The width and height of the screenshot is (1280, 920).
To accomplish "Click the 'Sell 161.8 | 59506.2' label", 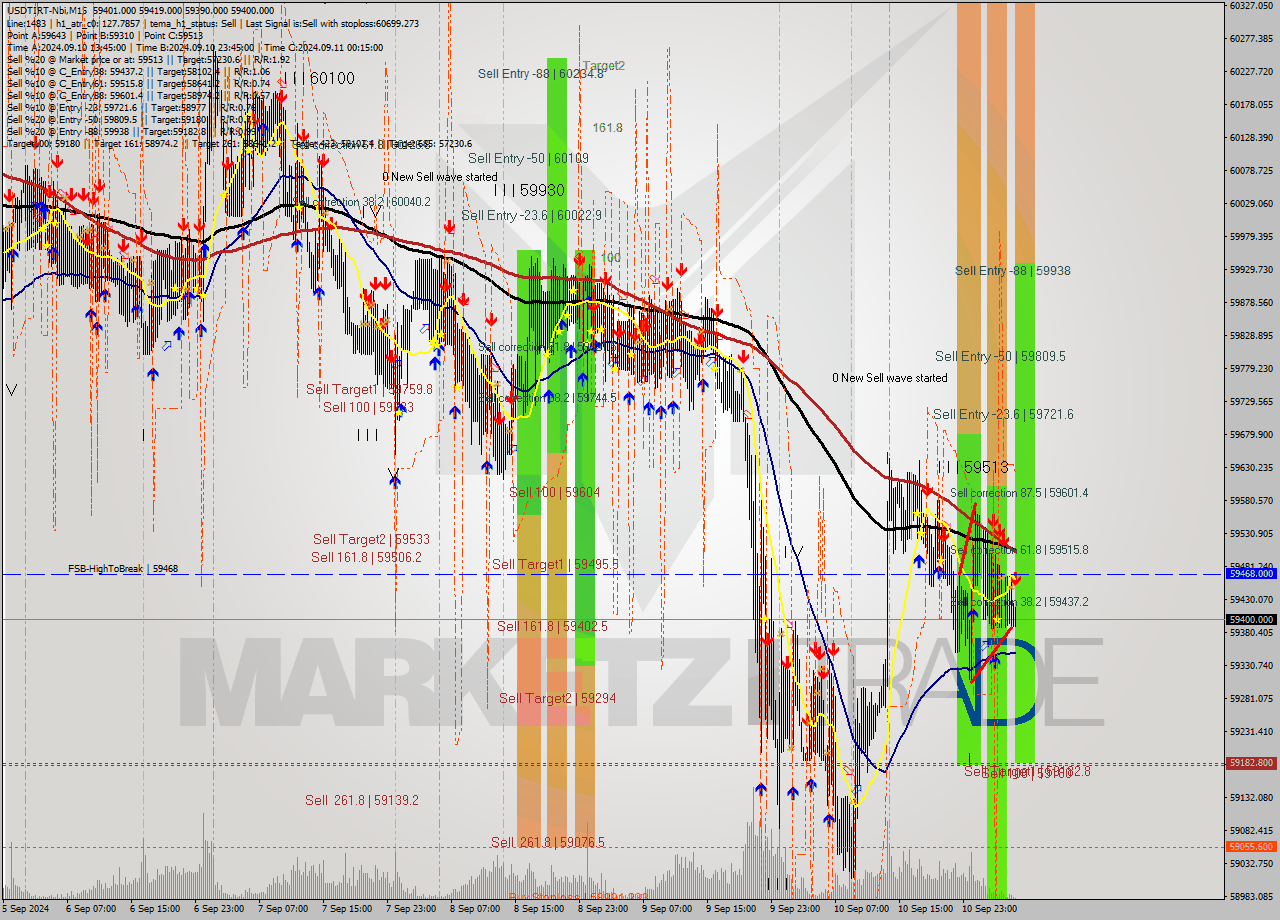I will click(x=366, y=557).
